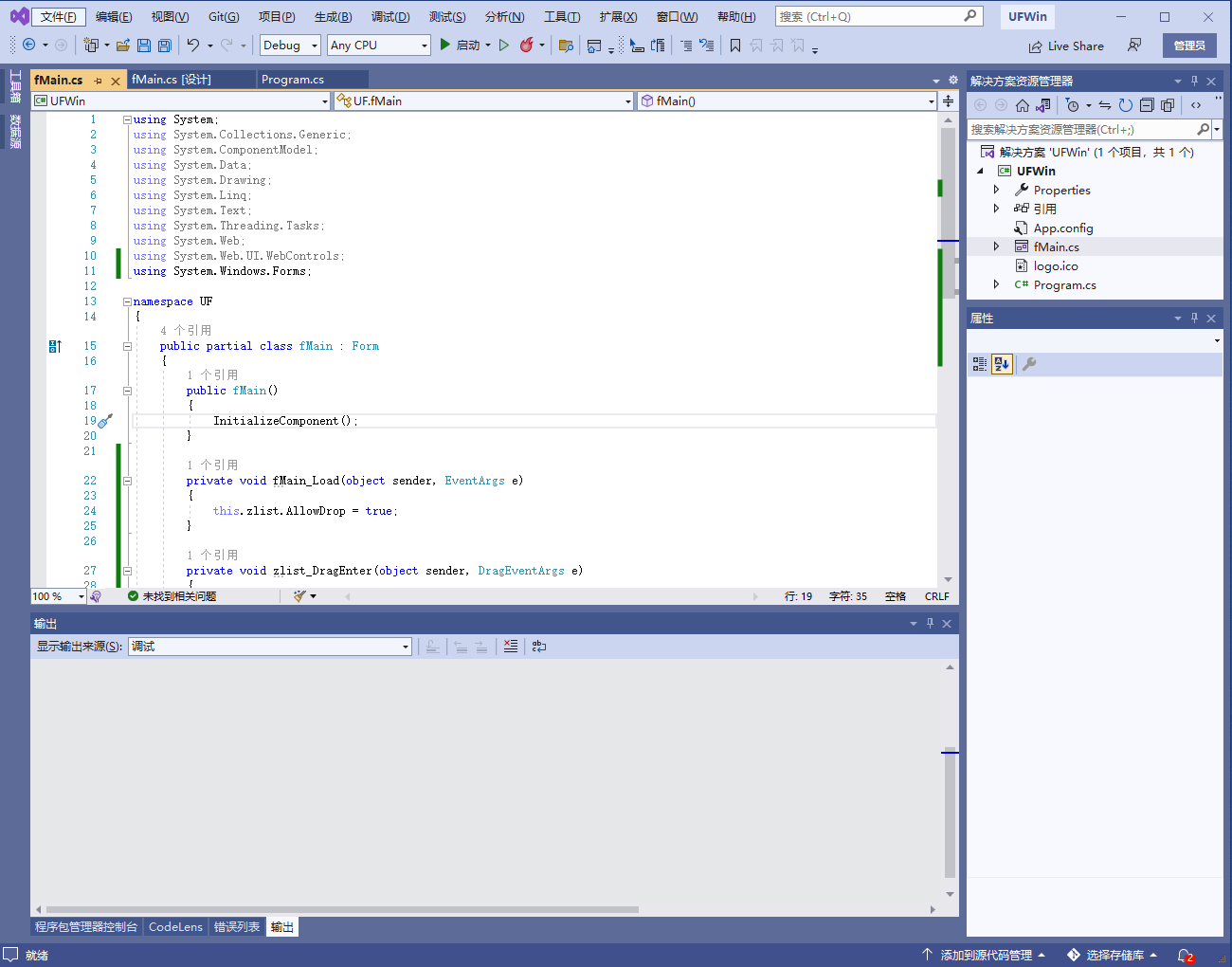Open the Git(G) menu
This screenshot has width=1232, height=967.
[224, 17]
